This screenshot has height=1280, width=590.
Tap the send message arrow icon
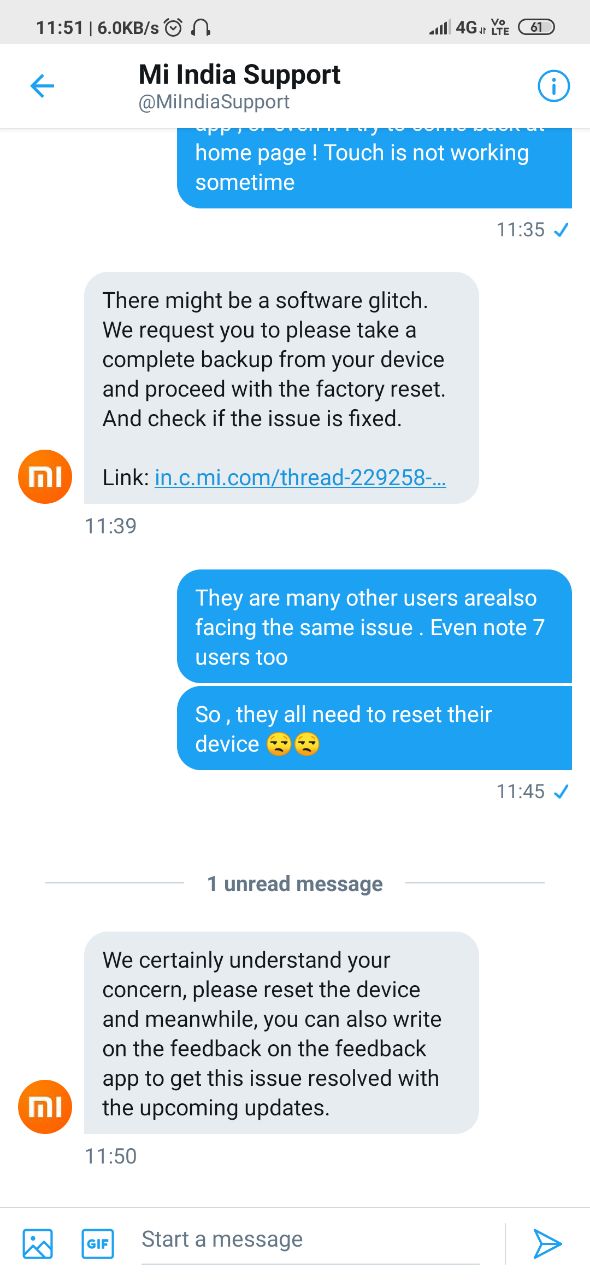click(547, 1243)
